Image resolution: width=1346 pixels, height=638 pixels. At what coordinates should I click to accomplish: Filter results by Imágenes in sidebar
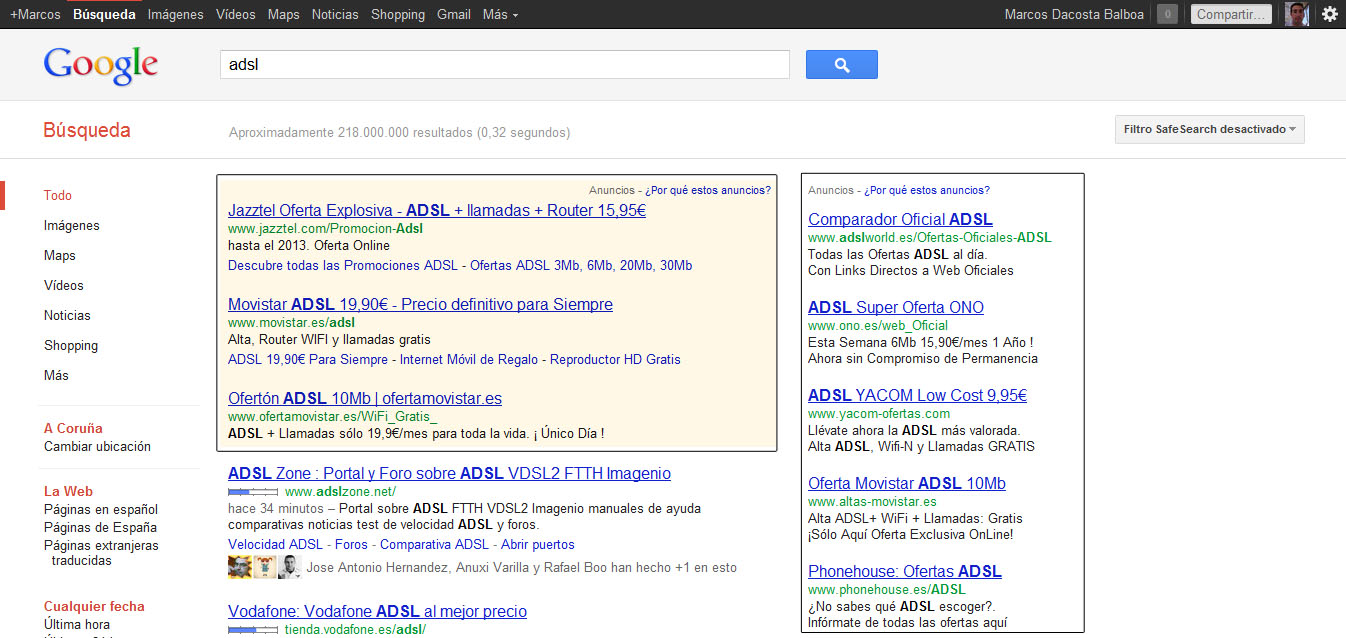(72, 225)
